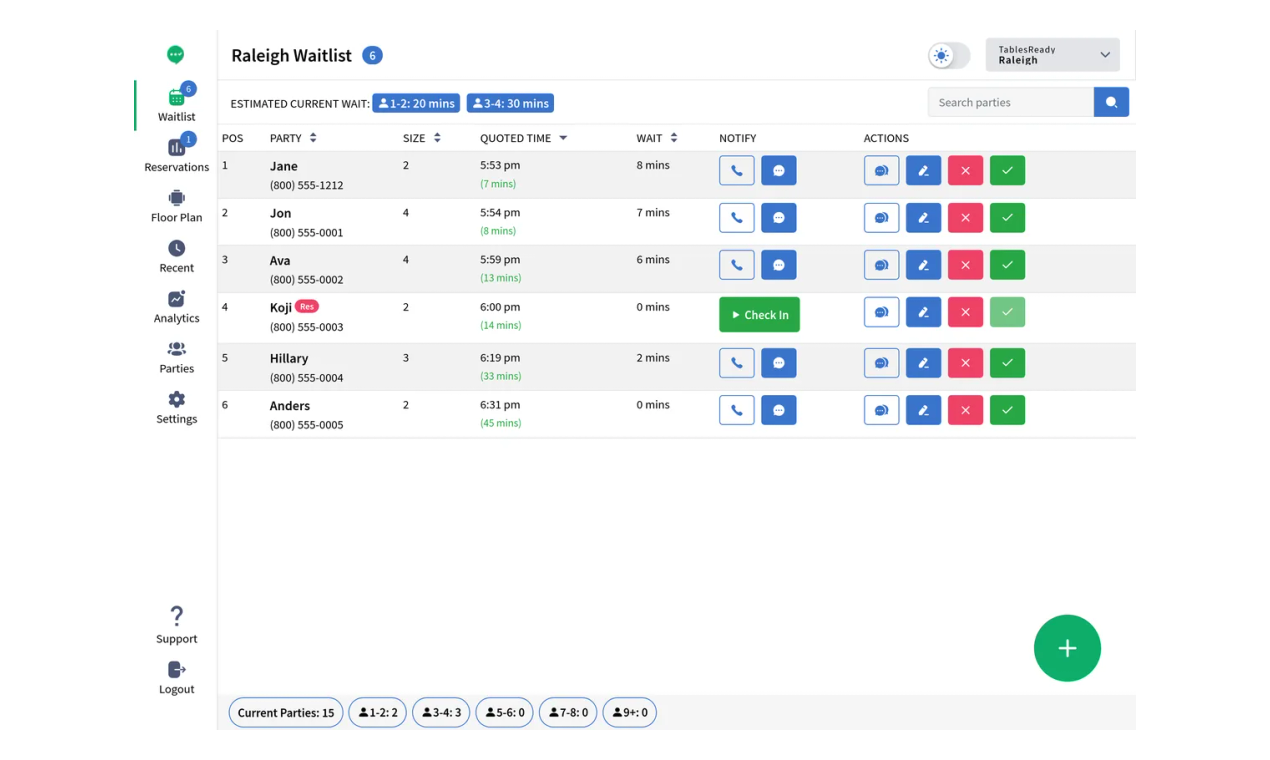
Task: Open chat conversation for Ava's party
Action: (x=882, y=265)
